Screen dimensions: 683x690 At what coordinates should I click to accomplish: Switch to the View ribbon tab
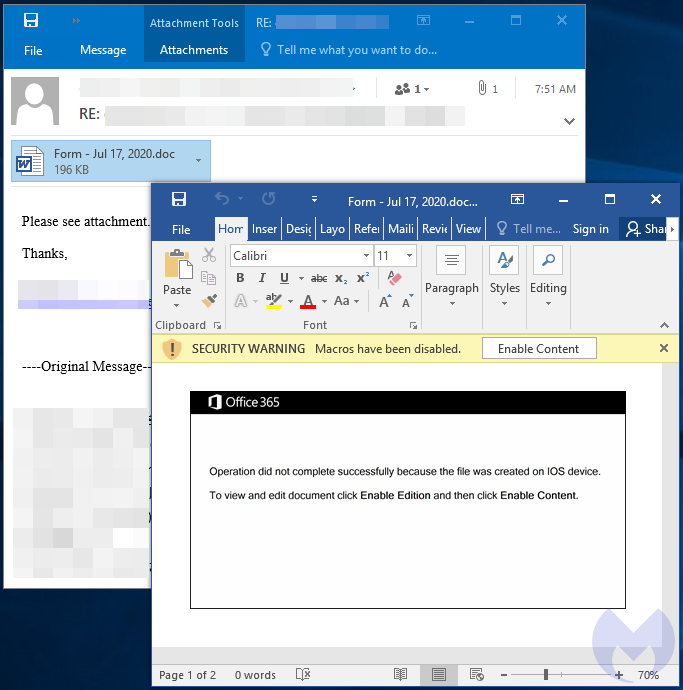[x=468, y=229]
